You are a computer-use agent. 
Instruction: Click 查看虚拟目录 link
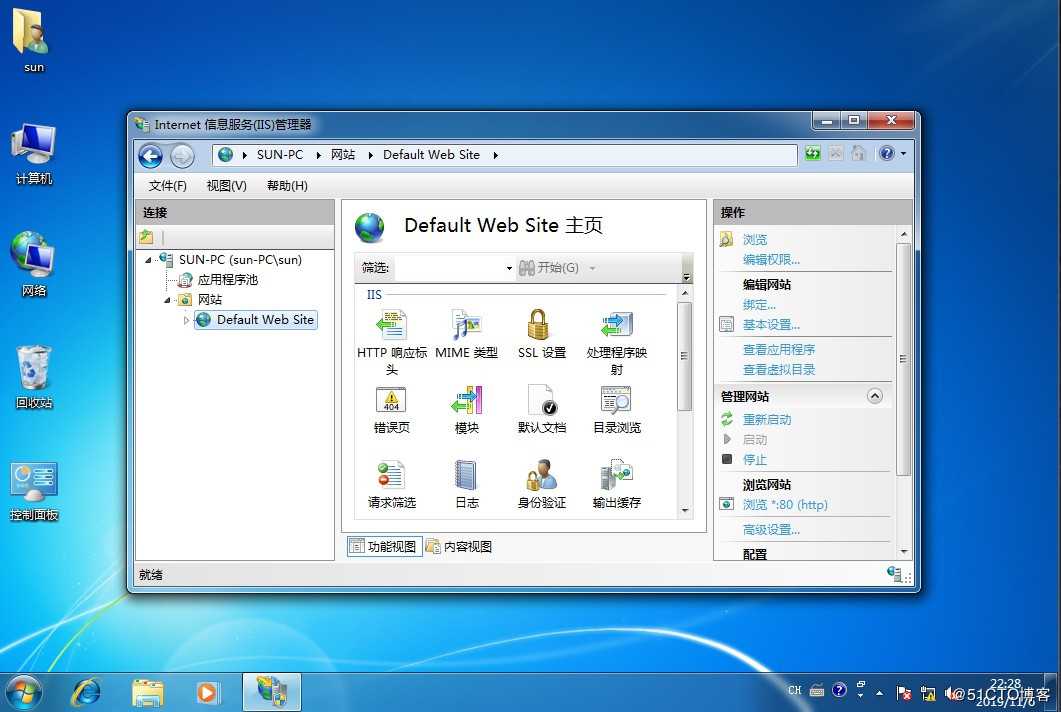pyautogui.click(x=779, y=370)
